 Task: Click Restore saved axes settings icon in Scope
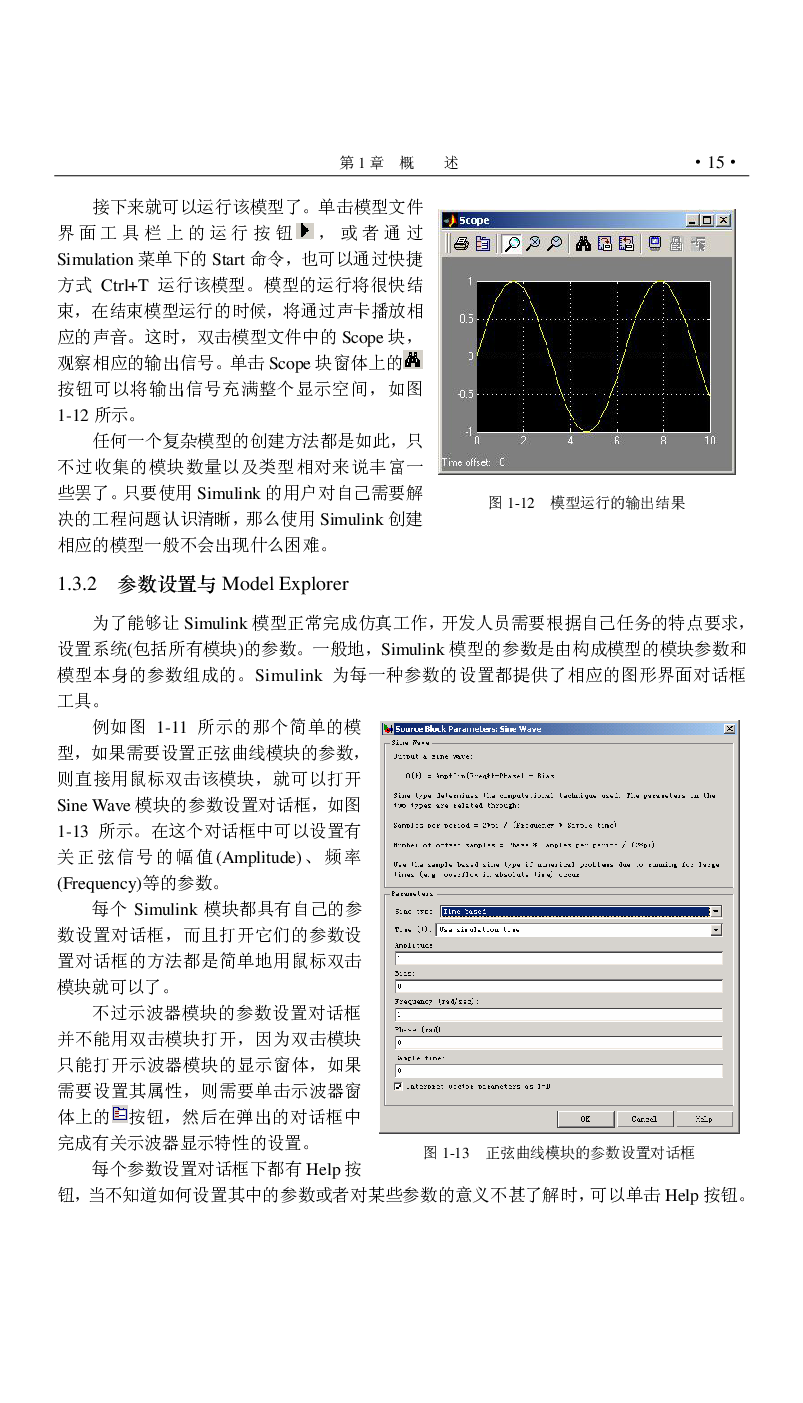click(x=626, y=243)
